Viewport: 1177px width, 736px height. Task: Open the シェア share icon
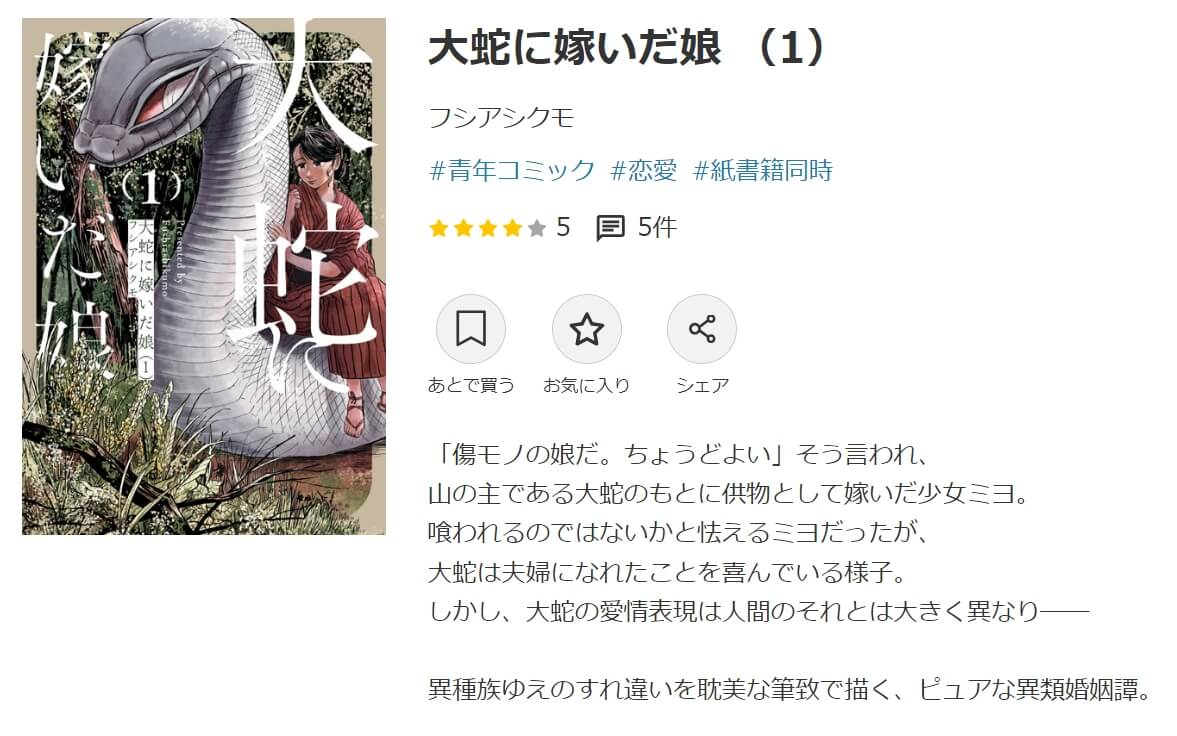tap(702, 329)
